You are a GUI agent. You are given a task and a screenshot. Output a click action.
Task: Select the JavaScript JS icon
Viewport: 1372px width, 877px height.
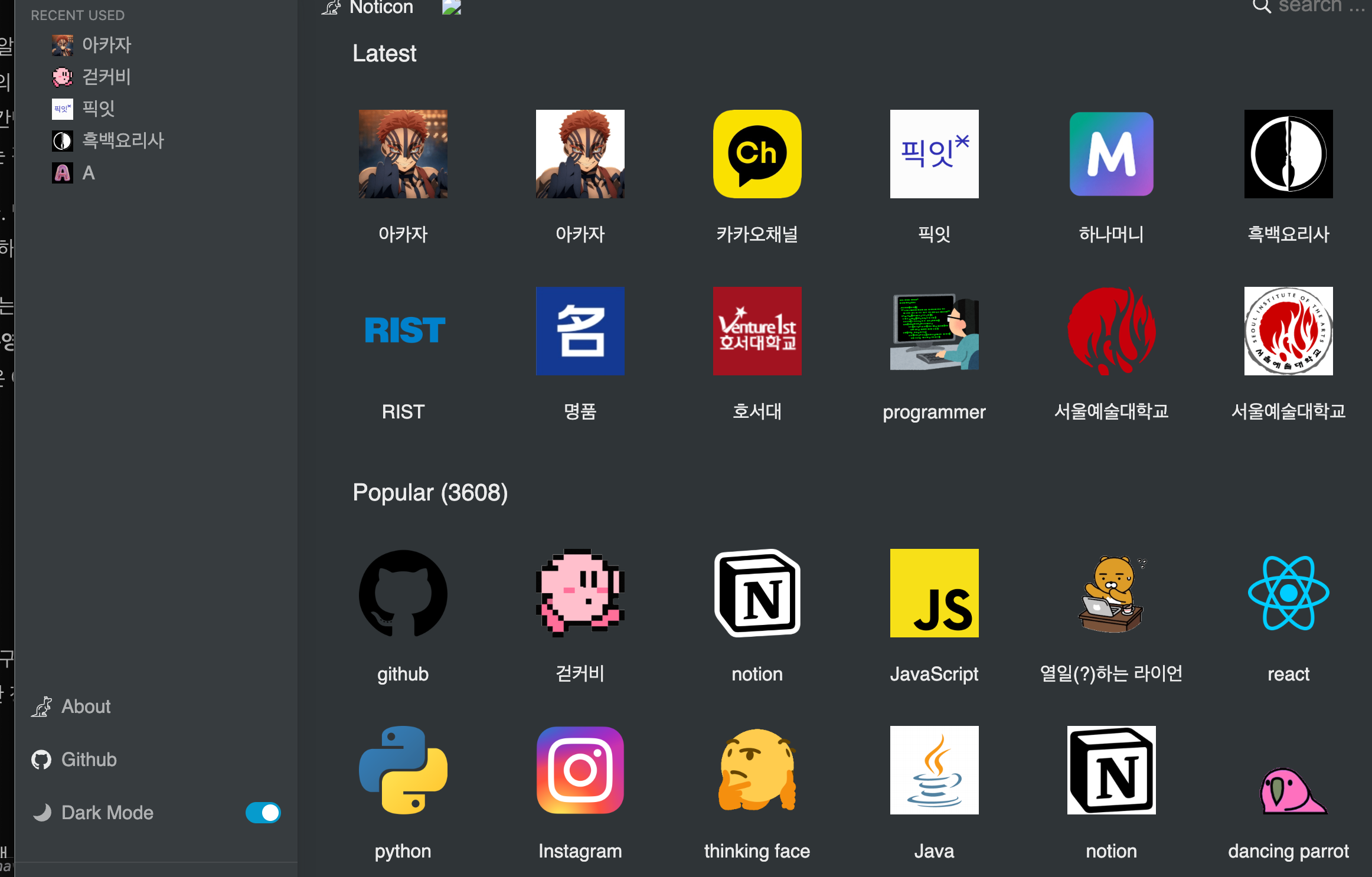[934, 593]
